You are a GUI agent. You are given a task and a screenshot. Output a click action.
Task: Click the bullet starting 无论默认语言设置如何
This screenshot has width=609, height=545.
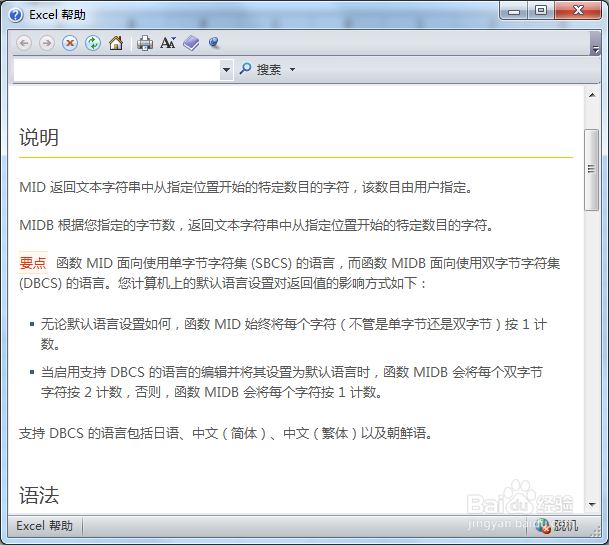point(294,334)
